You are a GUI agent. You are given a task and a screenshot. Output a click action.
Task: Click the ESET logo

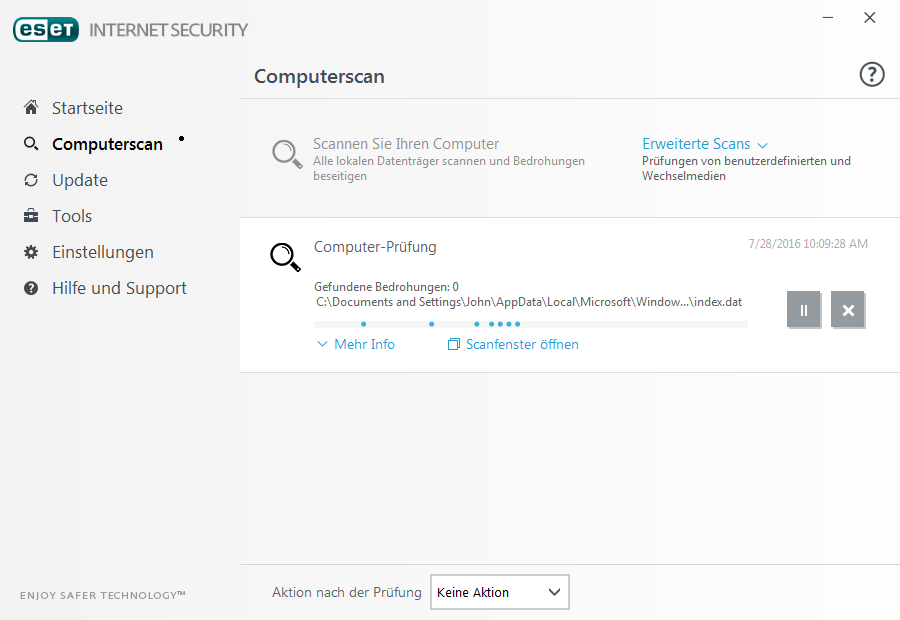tap(46, 30)
